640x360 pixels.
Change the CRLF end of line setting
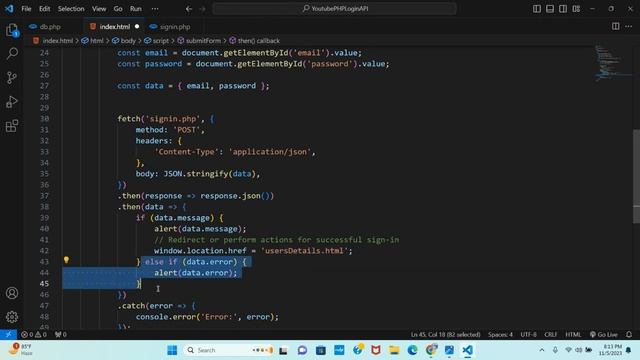[x=551, y=334]
